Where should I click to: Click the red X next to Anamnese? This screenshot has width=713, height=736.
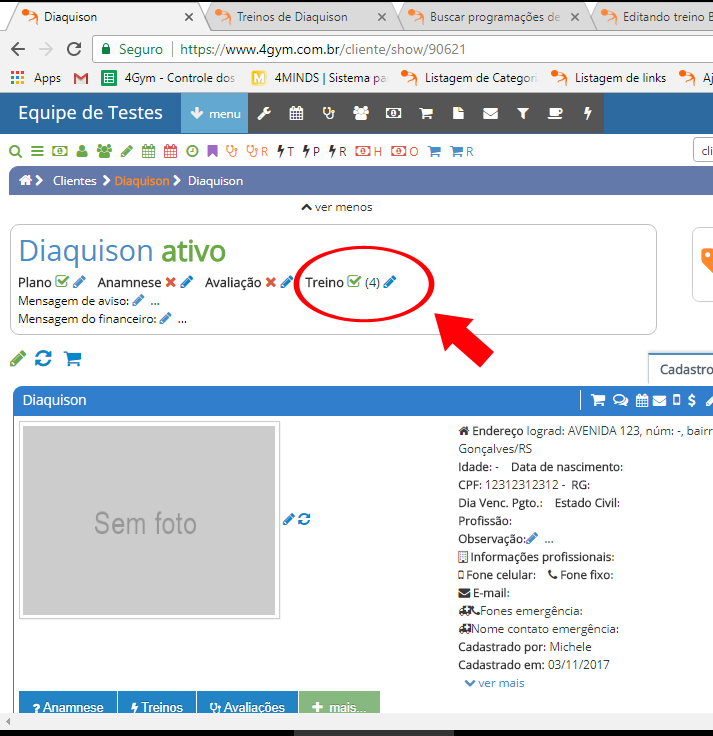[x=170, y=283]
